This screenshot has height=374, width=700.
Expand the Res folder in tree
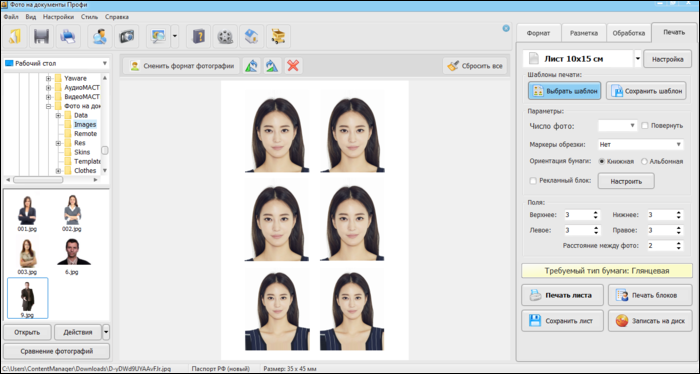point(58,143)
